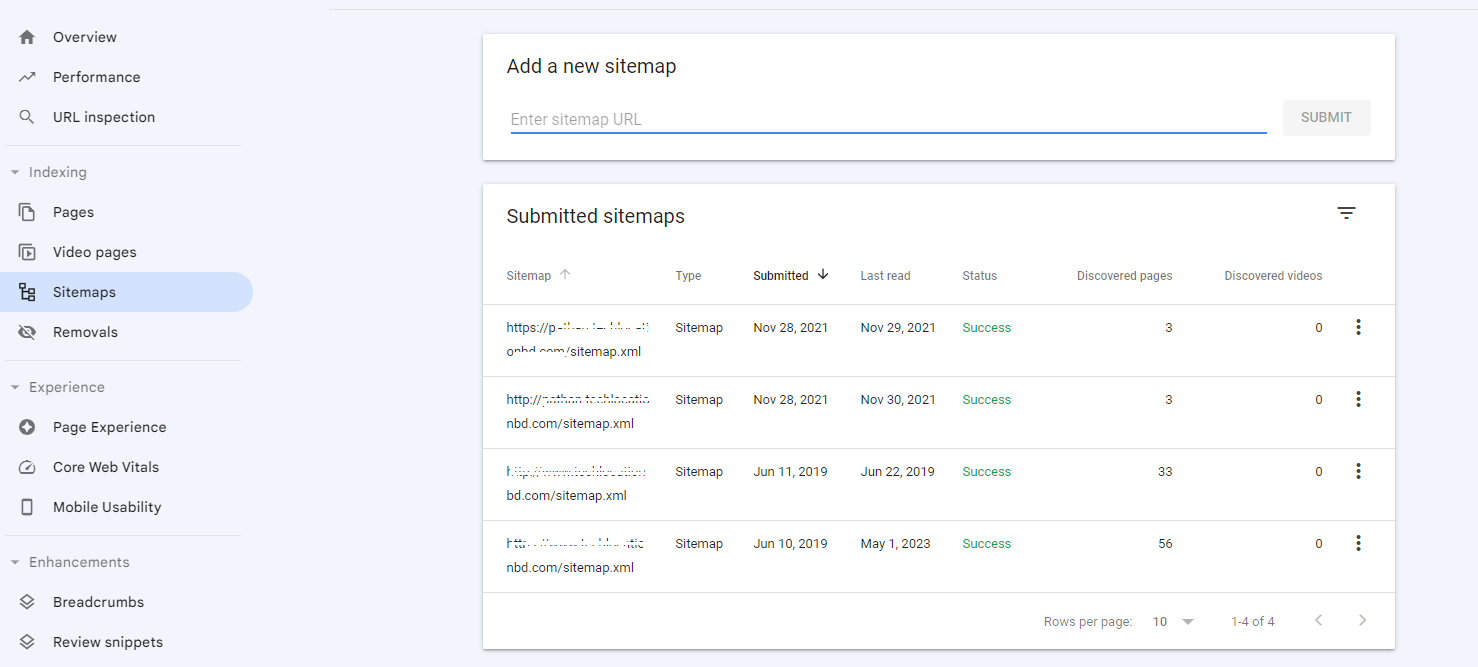Viewport: 1478px width, 667px height.
Task: Open the Mobile Usability report
Action: click(x=106, y=507)
